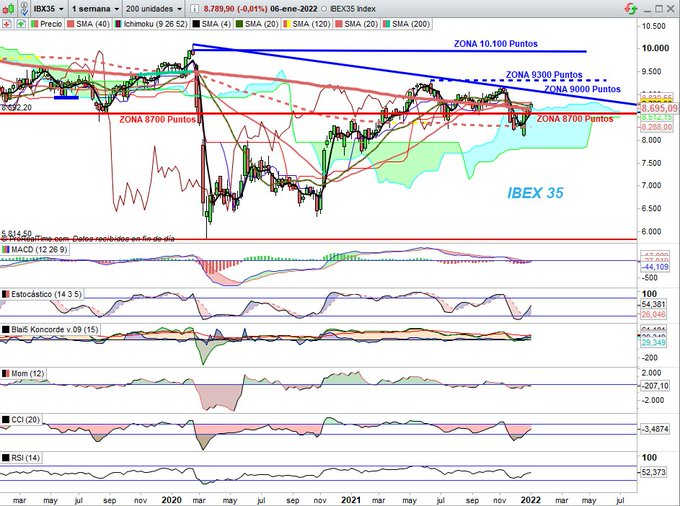
Task: Click the green up-arrow icon
Action: click(20, 24)
